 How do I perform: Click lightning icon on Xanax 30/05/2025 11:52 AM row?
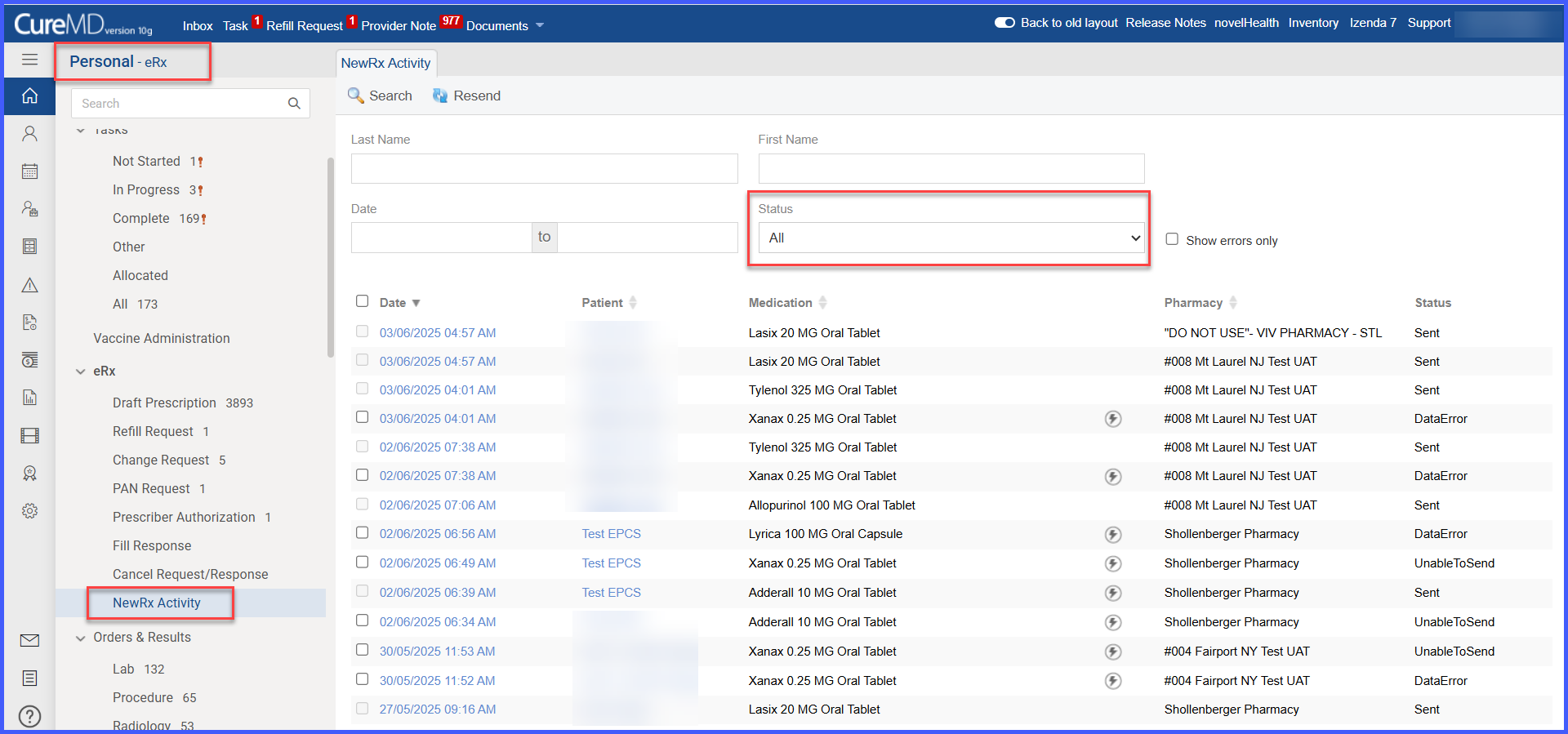click(1113, 681)
